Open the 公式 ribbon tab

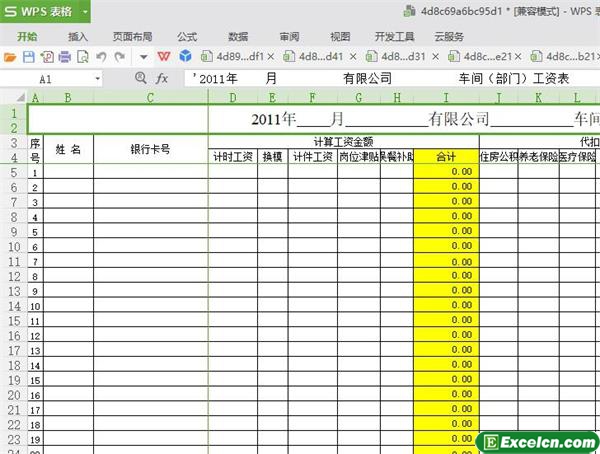click(x=187, y=35)
